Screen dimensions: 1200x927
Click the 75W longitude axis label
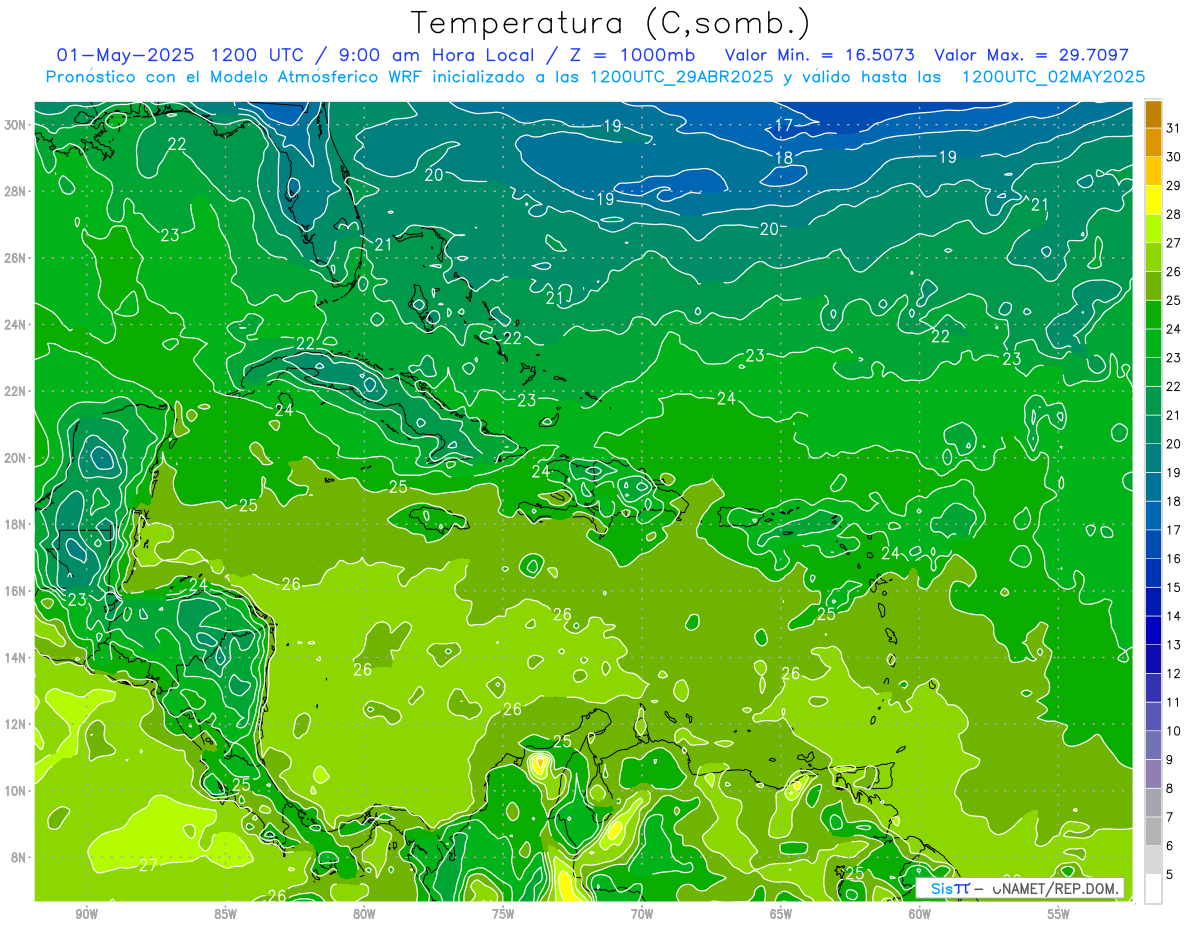tap(503, 915)
